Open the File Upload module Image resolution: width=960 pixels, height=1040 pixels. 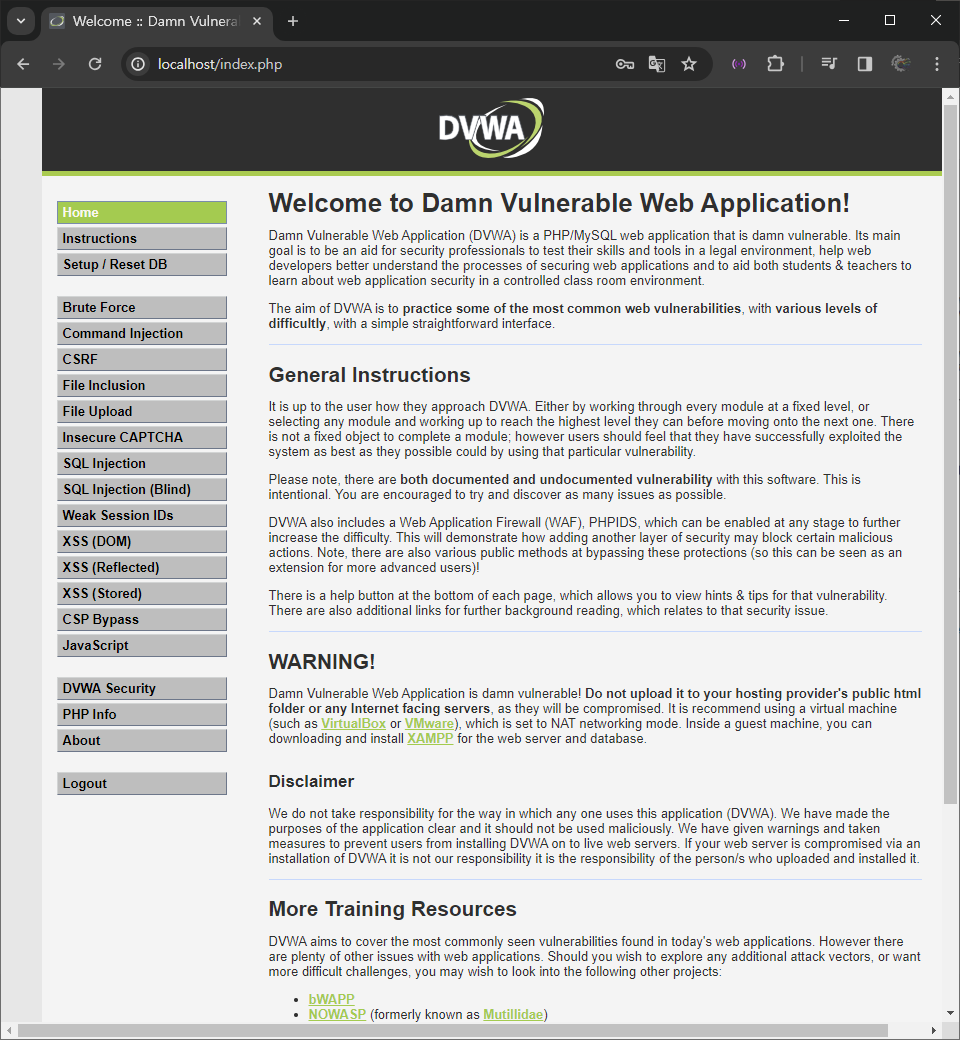142,411
